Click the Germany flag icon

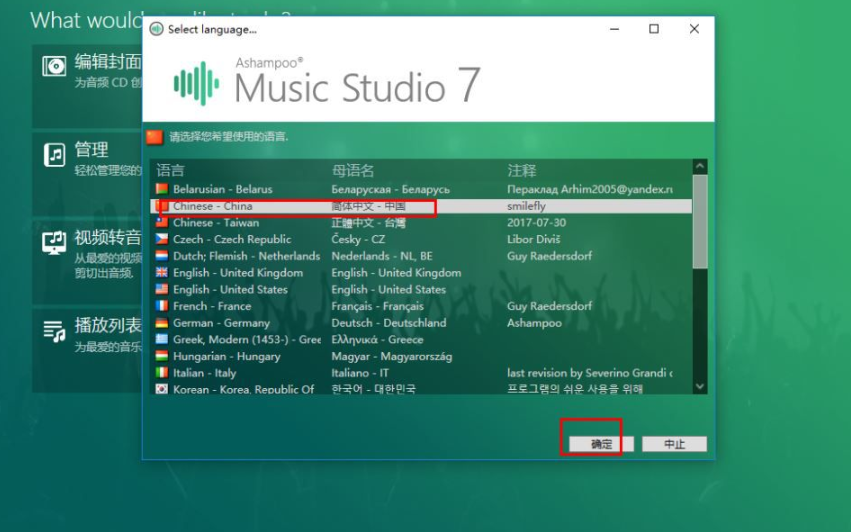pyautogui.click(x=161, y=323)
